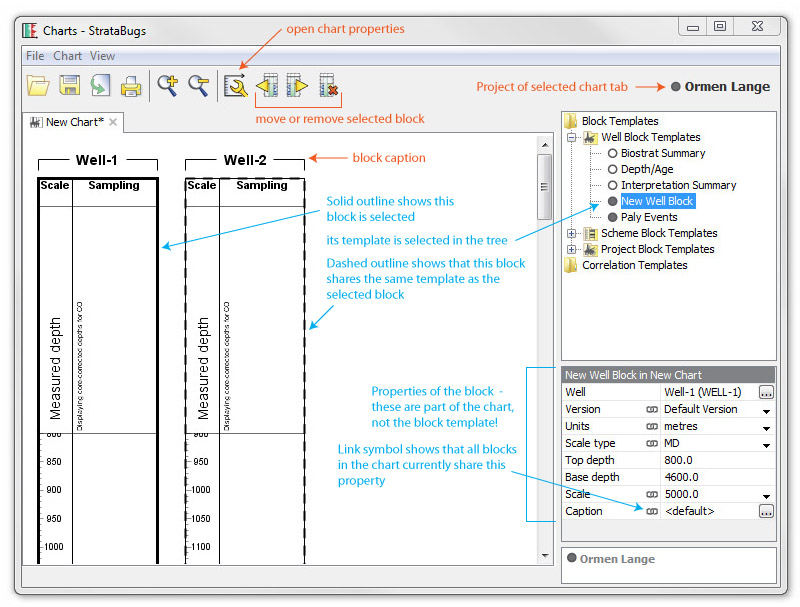
Task: Remove the selected block
Action: pos(328,85)
